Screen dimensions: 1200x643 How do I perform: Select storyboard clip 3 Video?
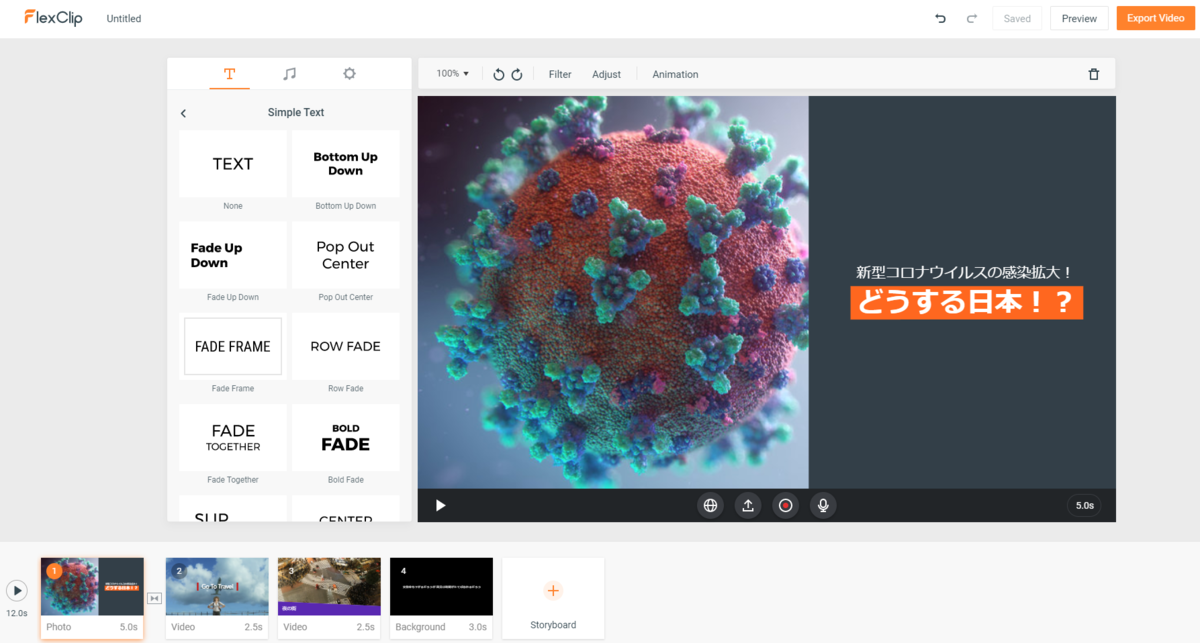[x=329, y=598]
